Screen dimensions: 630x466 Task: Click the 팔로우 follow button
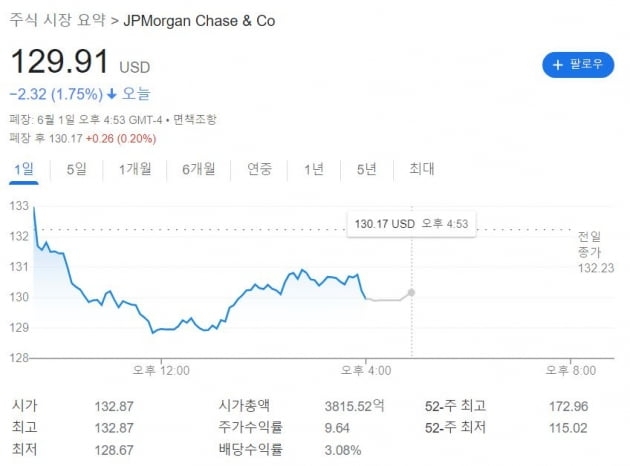click(577, 64)
